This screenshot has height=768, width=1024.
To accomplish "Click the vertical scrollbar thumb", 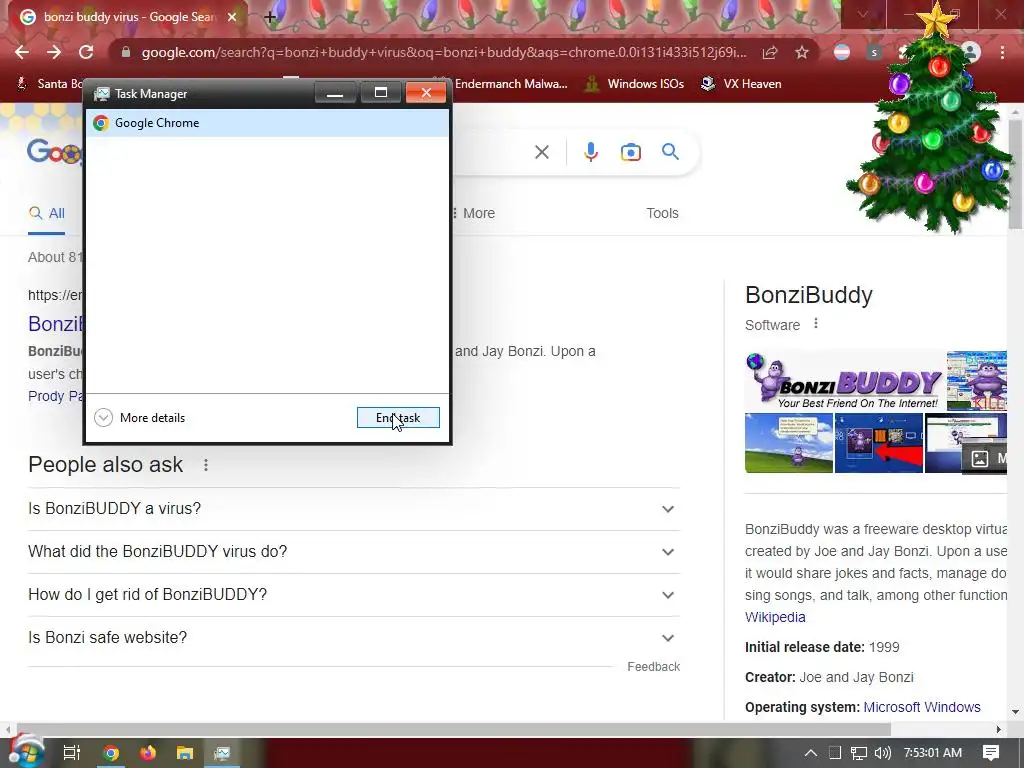I will (1016, 173).
